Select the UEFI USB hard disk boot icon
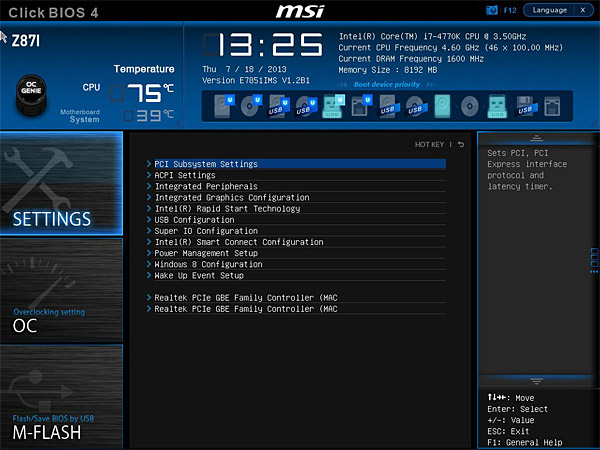Screen dimensions: 600x450 click(278, 106)
